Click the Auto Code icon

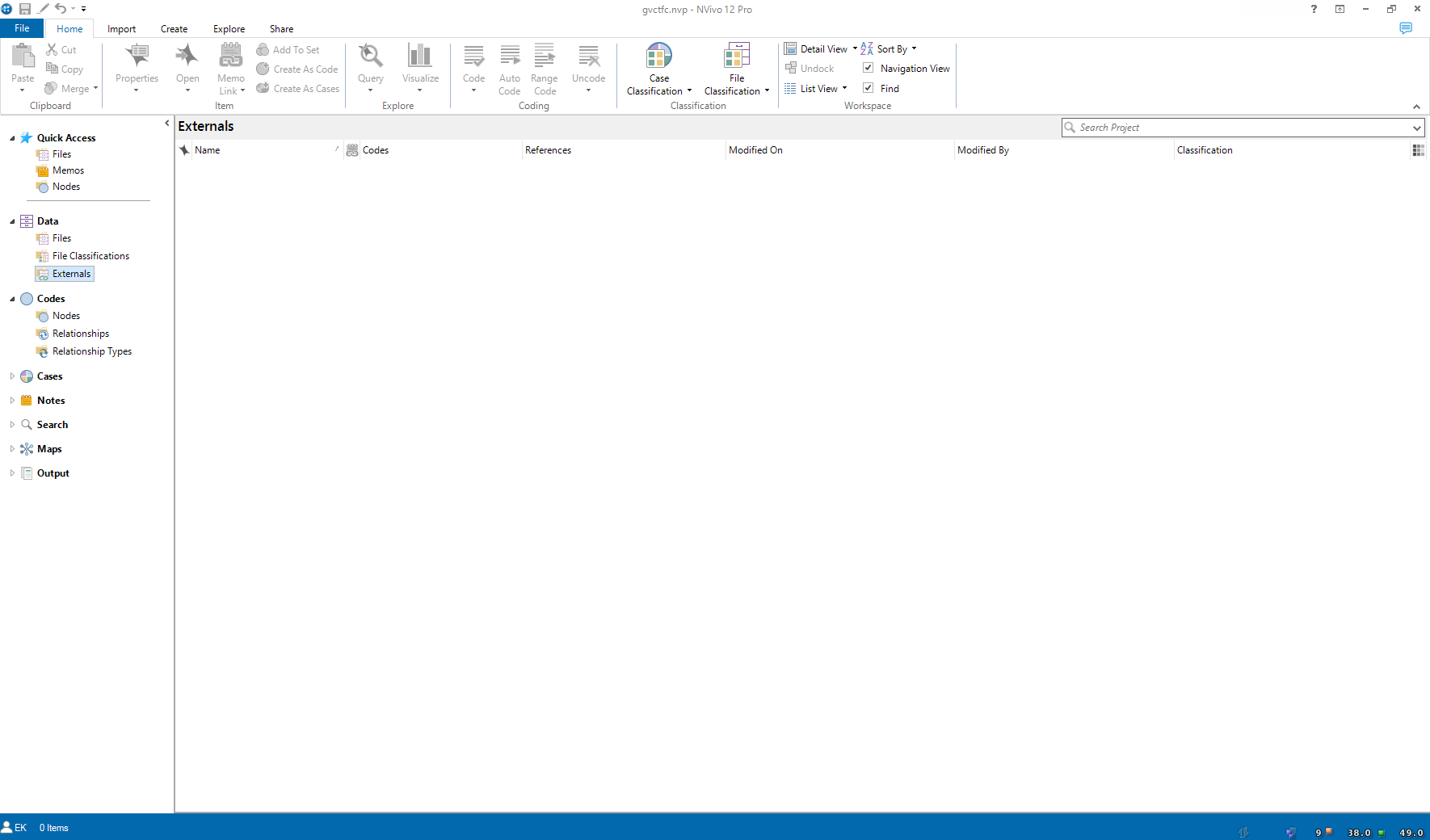point(510,56)
